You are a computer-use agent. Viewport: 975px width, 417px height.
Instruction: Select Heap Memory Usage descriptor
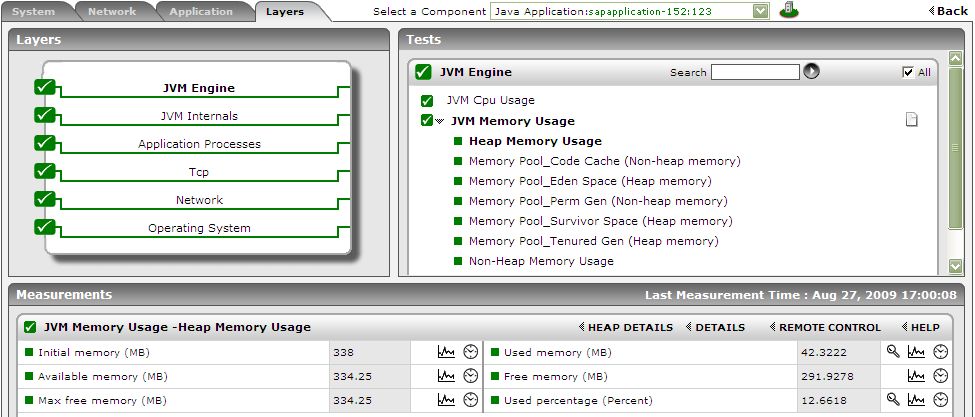[x=535, y=141]
